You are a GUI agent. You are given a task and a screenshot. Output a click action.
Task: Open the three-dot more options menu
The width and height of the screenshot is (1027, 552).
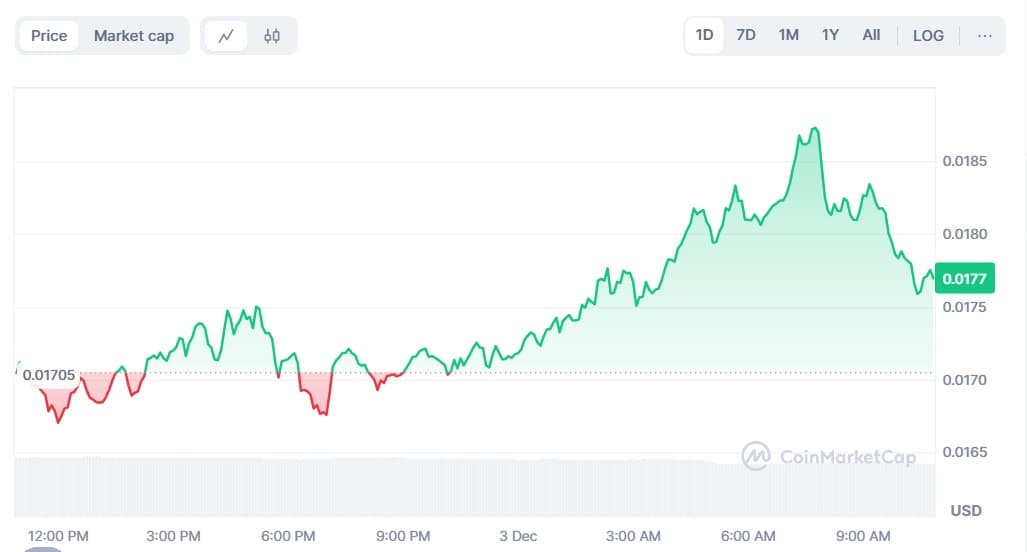pyautogui.click(x=985, y=35)
